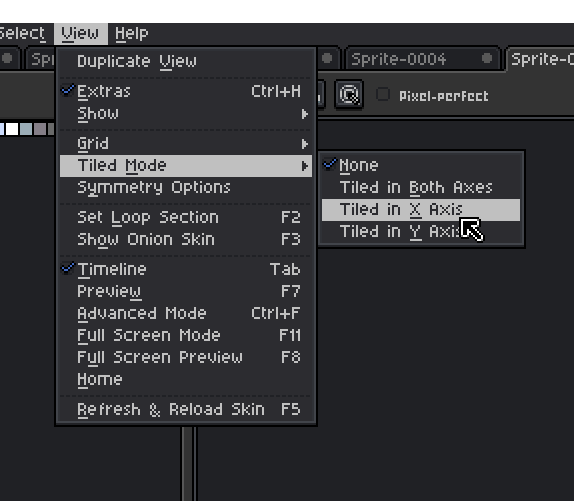Open the Help menu
This screenshot has height=501, width=574.
coord(132,34)
